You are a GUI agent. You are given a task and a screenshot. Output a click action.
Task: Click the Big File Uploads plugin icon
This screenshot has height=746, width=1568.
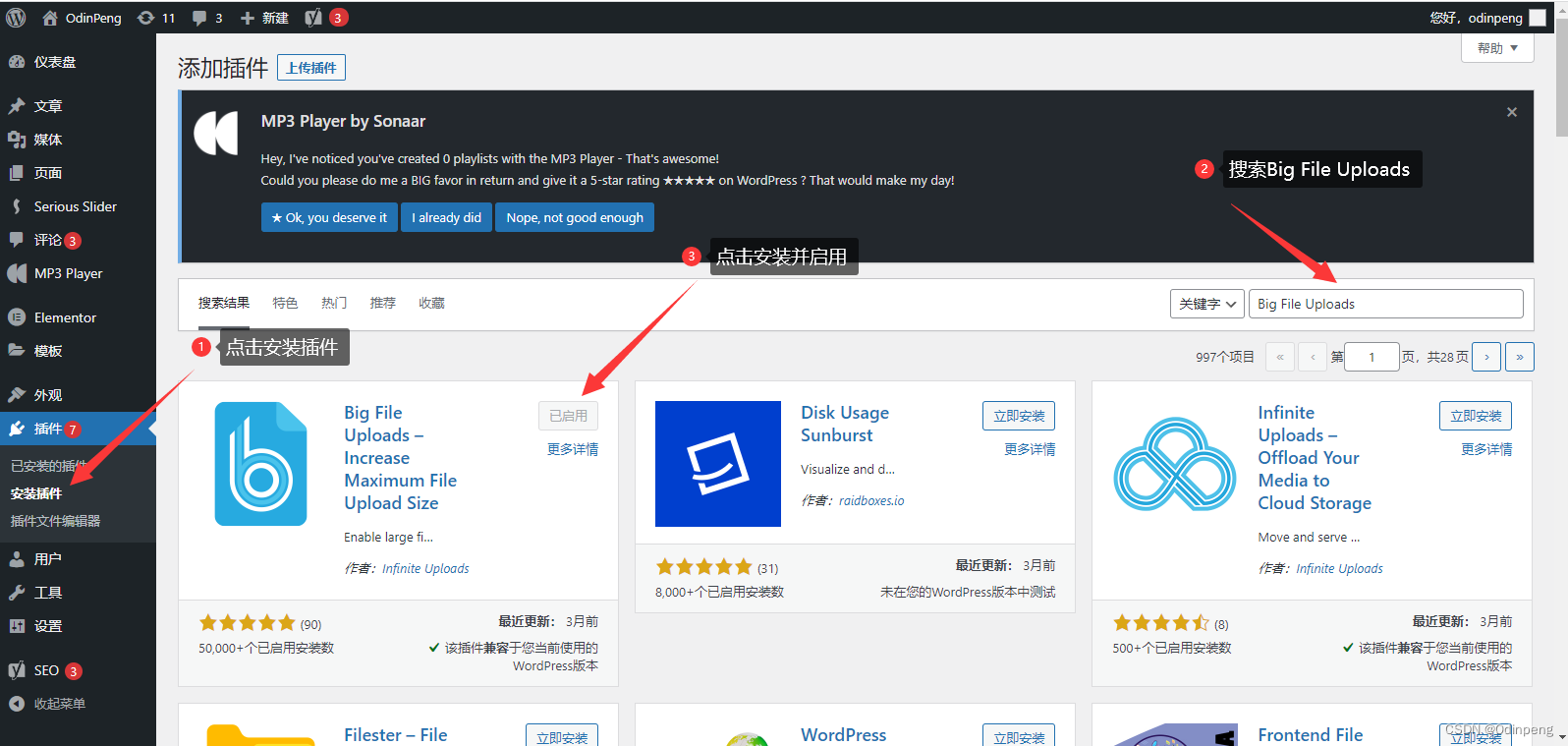pyautogui.click(x=261, y=464)
